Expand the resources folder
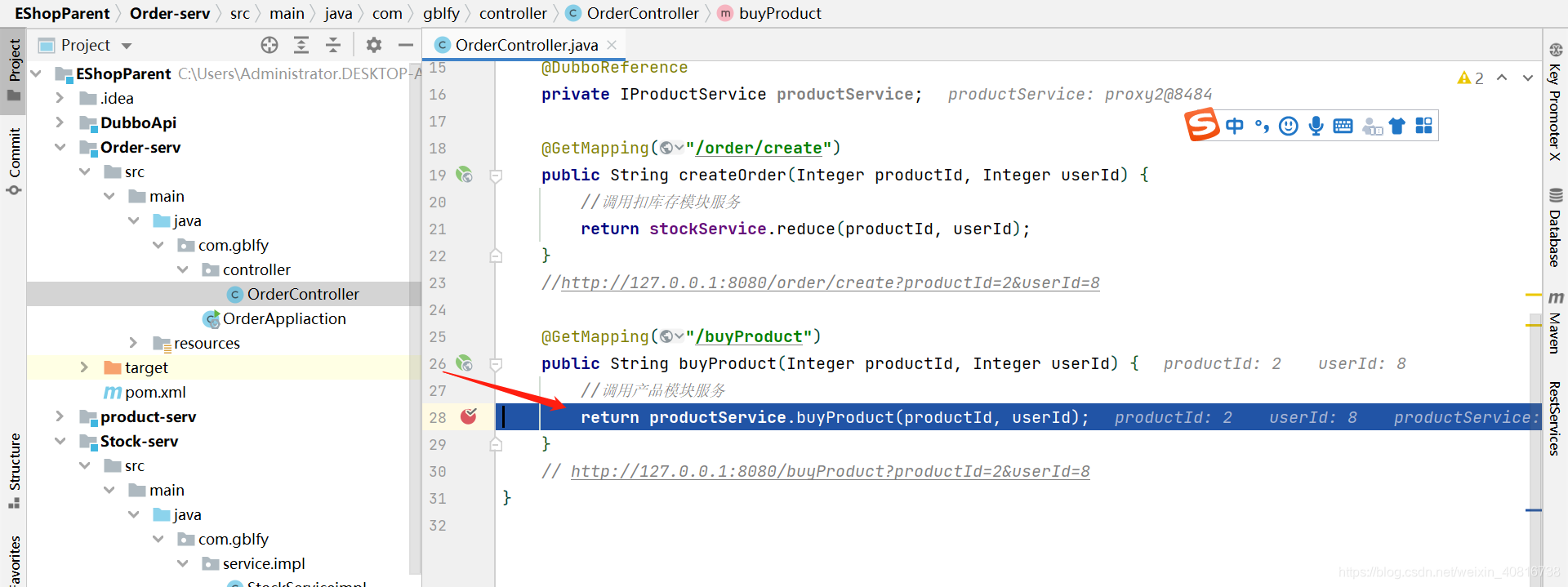Viewport: 1568px width, 587px height. point(133,343)
